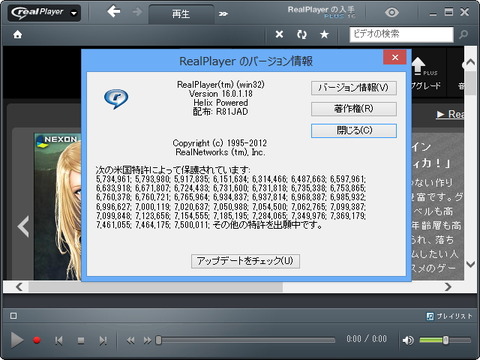Stop playback with the square button
Screen dimensions: 480x360
81,340
